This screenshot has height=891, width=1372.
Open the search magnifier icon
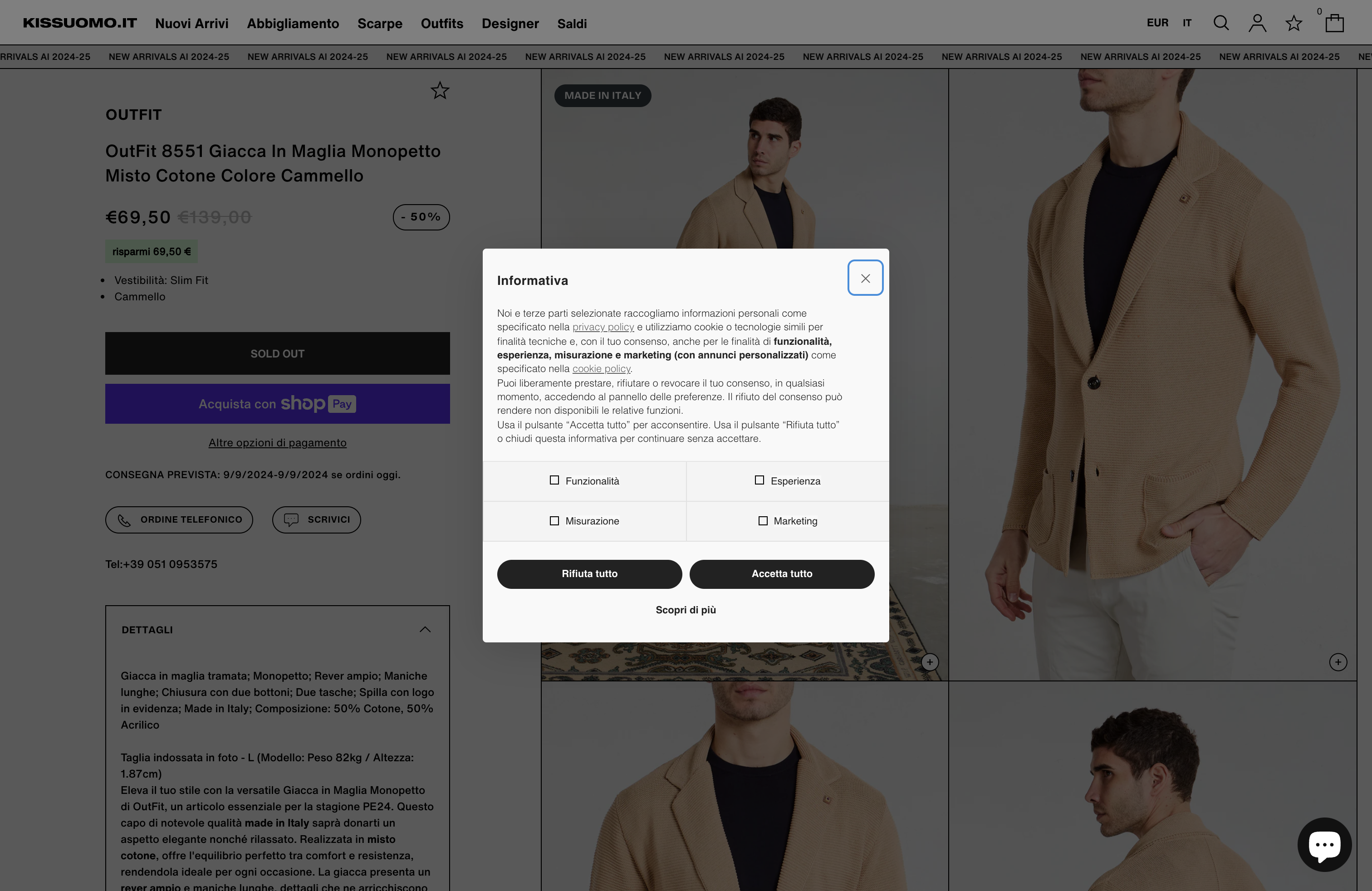pyautogui.click(x=1220, y=23)
